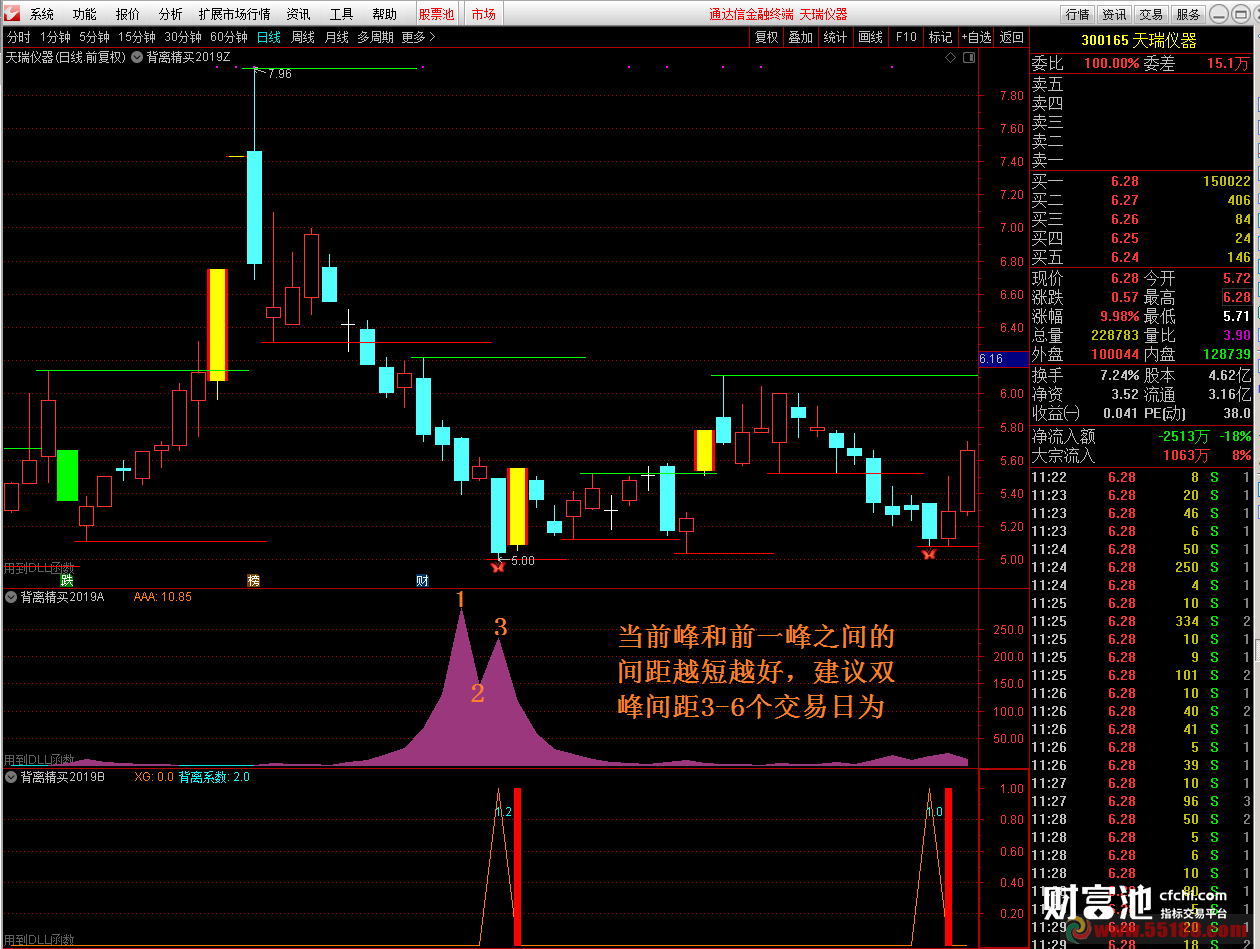
Task: Click the 换手 7.24% value
Action: (x=1118, y=376)
